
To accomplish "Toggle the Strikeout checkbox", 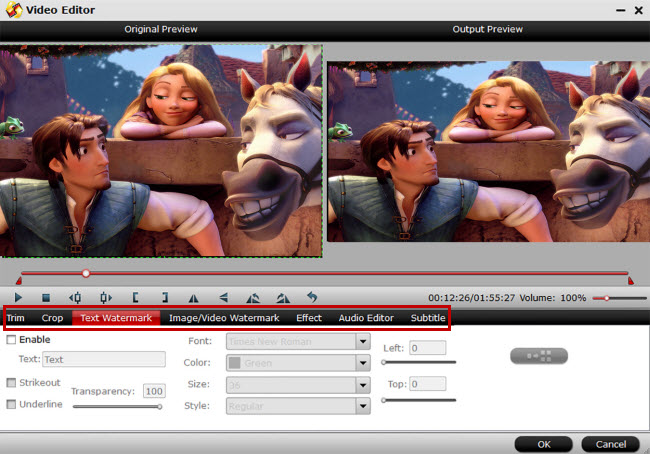I will coord(11,382).
